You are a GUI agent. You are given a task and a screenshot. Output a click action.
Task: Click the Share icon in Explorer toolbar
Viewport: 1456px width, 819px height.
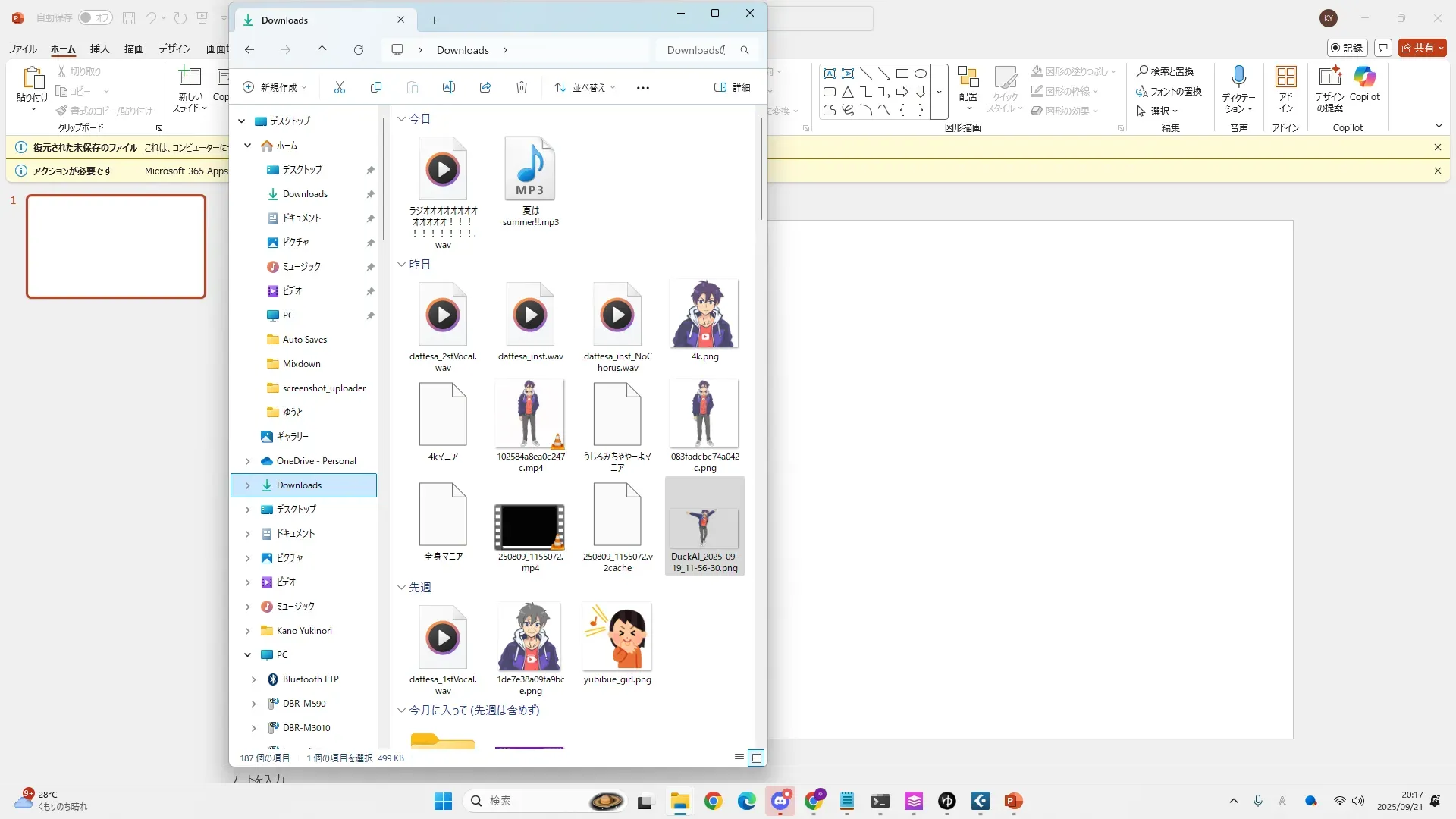click(485, 87)
